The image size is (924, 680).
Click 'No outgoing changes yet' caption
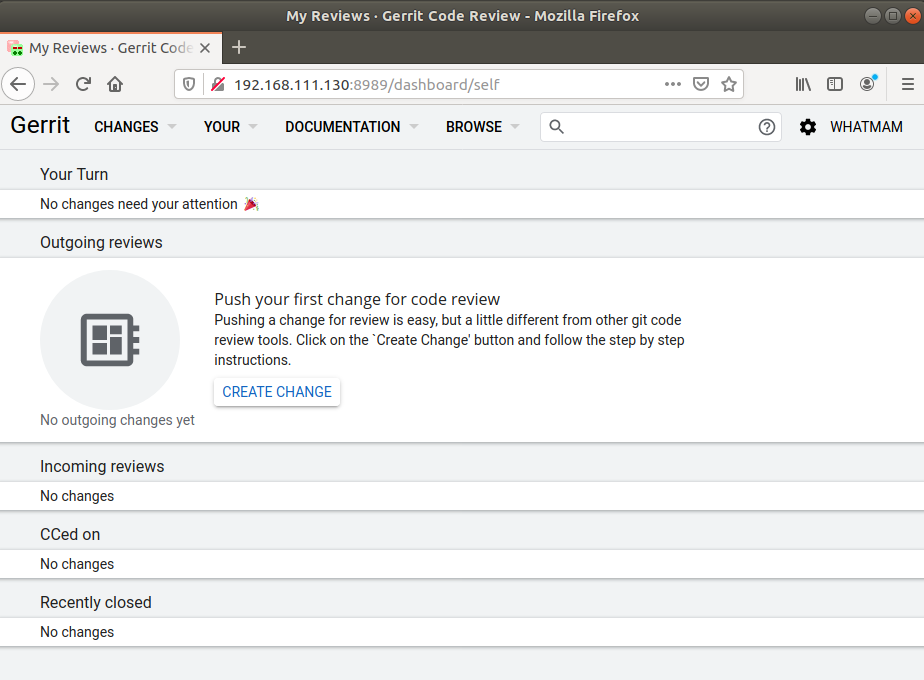click(x=117, y=420)
